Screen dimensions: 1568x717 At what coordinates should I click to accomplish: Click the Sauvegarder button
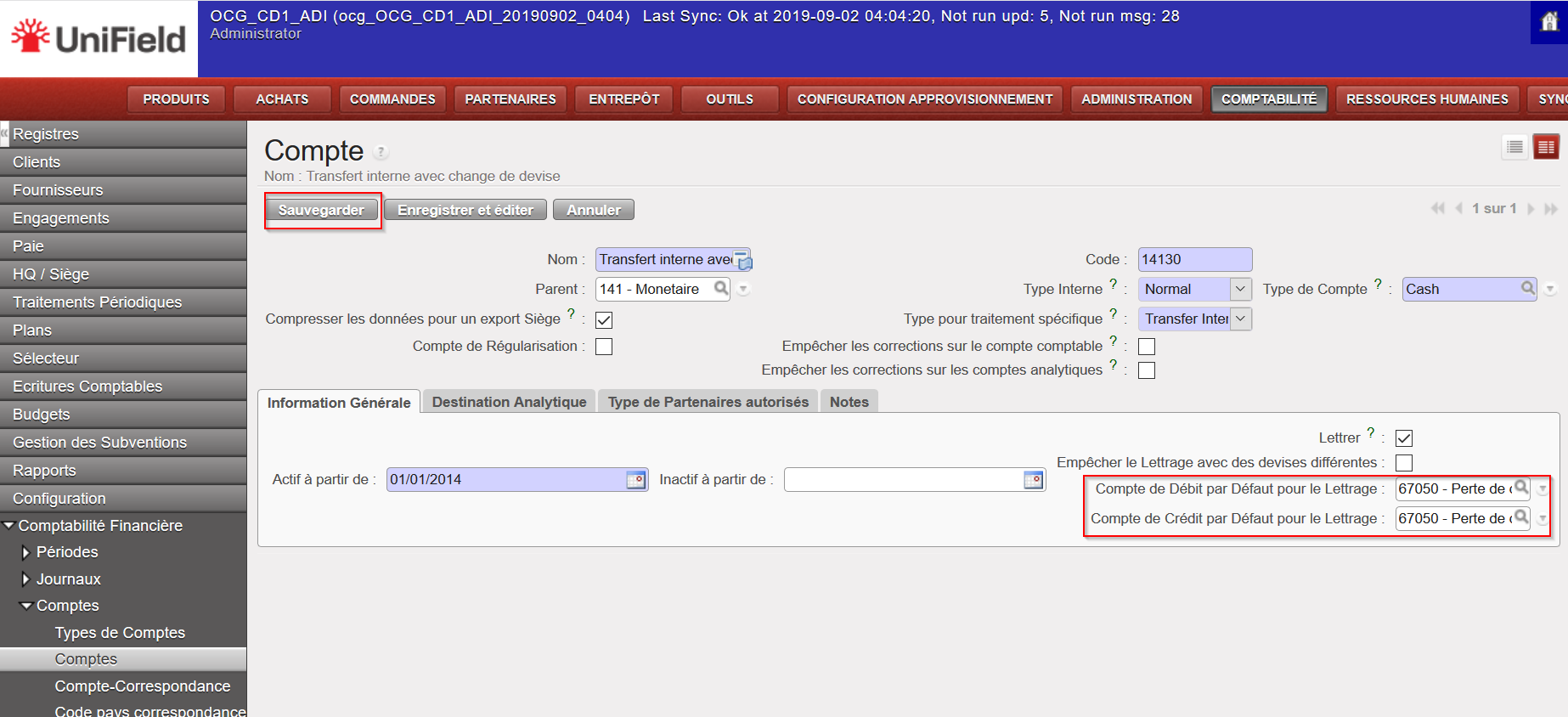321,210
